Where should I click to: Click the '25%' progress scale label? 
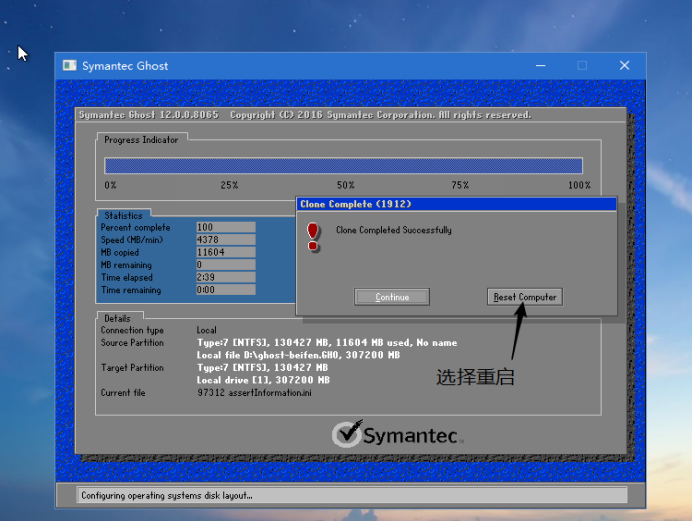[x=229, y=185]
